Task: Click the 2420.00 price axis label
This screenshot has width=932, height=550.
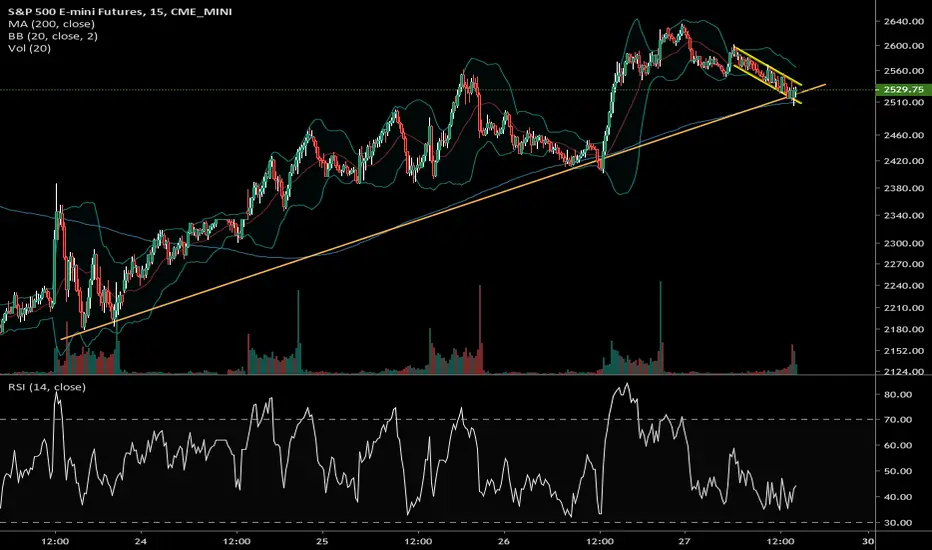Action: (903, 161)
